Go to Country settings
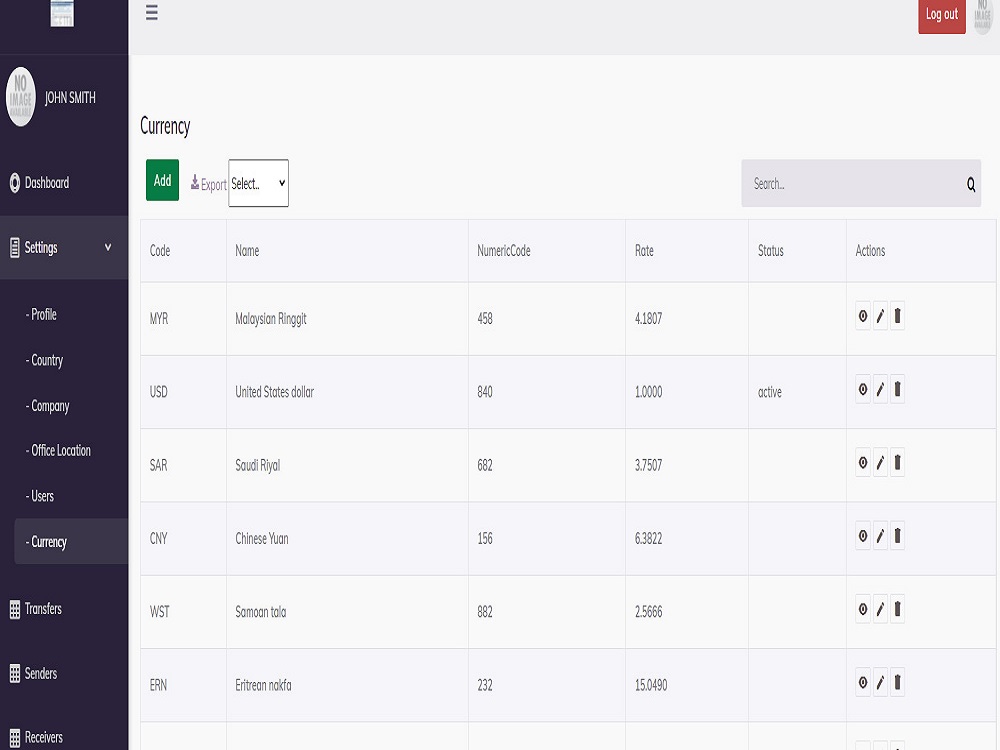Viewport: 1000px width, 750px height. tap(44, 360)
